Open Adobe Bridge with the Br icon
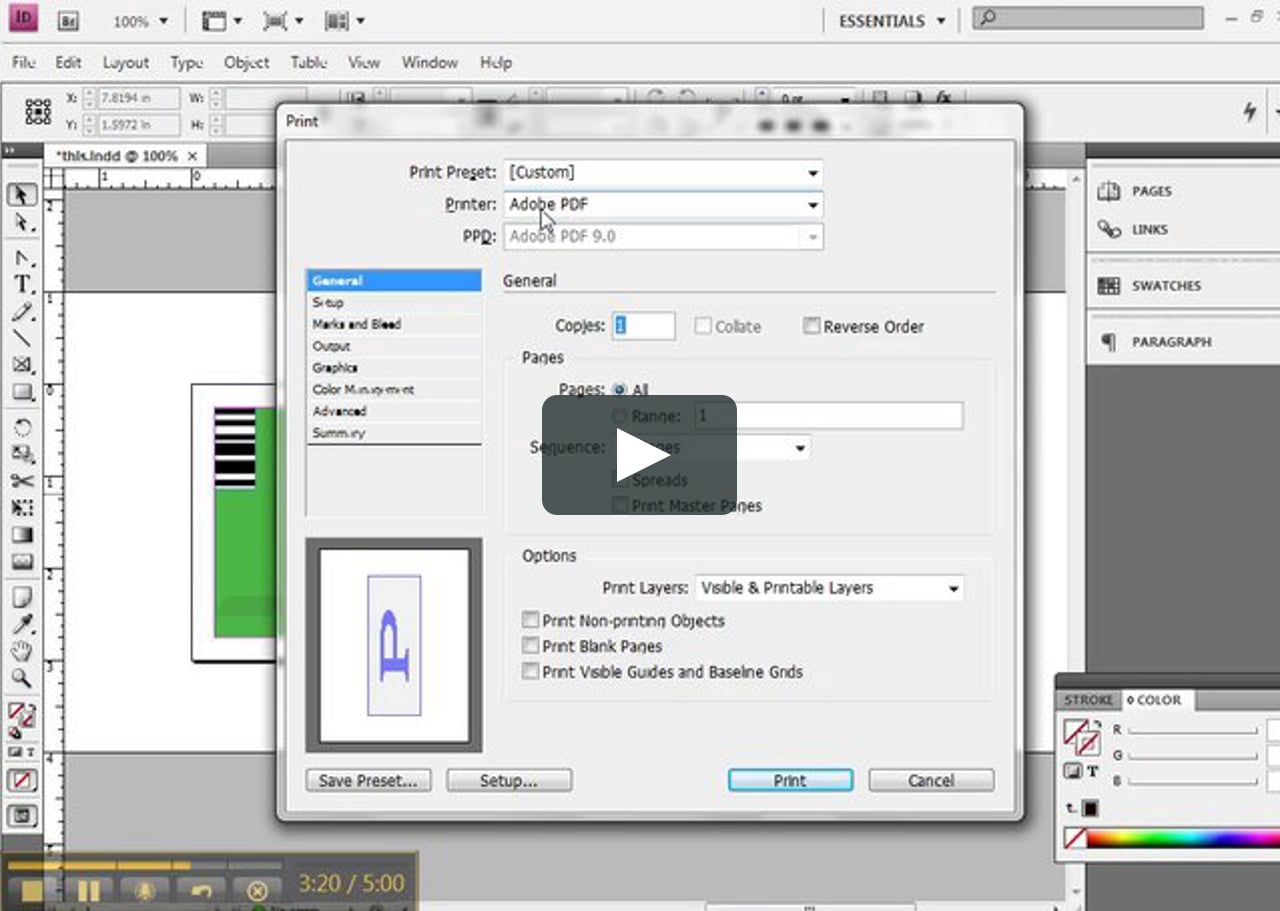Viewport: 1280px width, 911px height. tap(68, 20)
